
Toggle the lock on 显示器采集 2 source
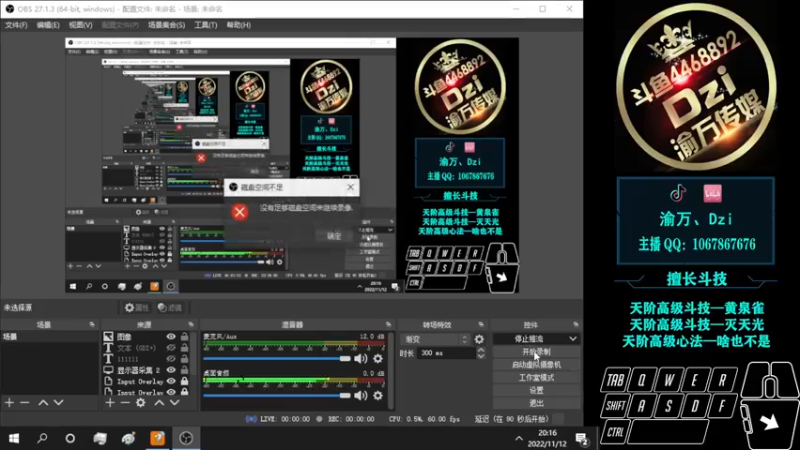(x=184, y=370)
